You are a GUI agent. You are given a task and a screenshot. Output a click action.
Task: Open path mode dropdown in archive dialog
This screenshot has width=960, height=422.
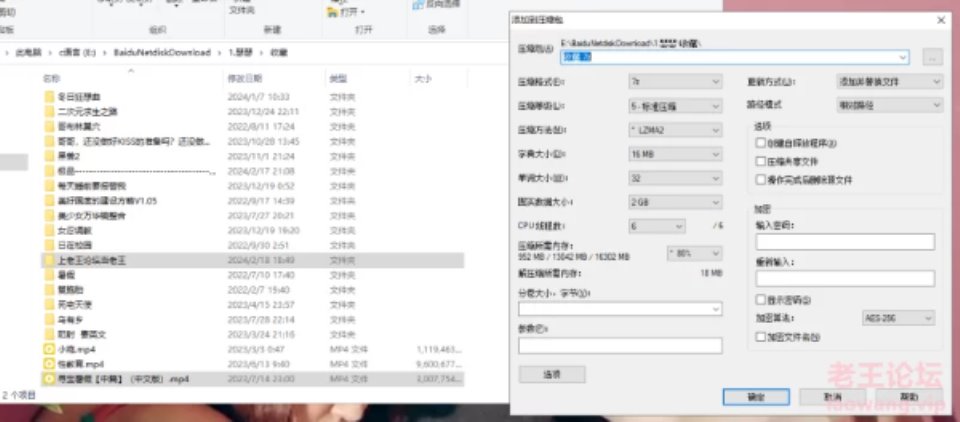(890, 105)
